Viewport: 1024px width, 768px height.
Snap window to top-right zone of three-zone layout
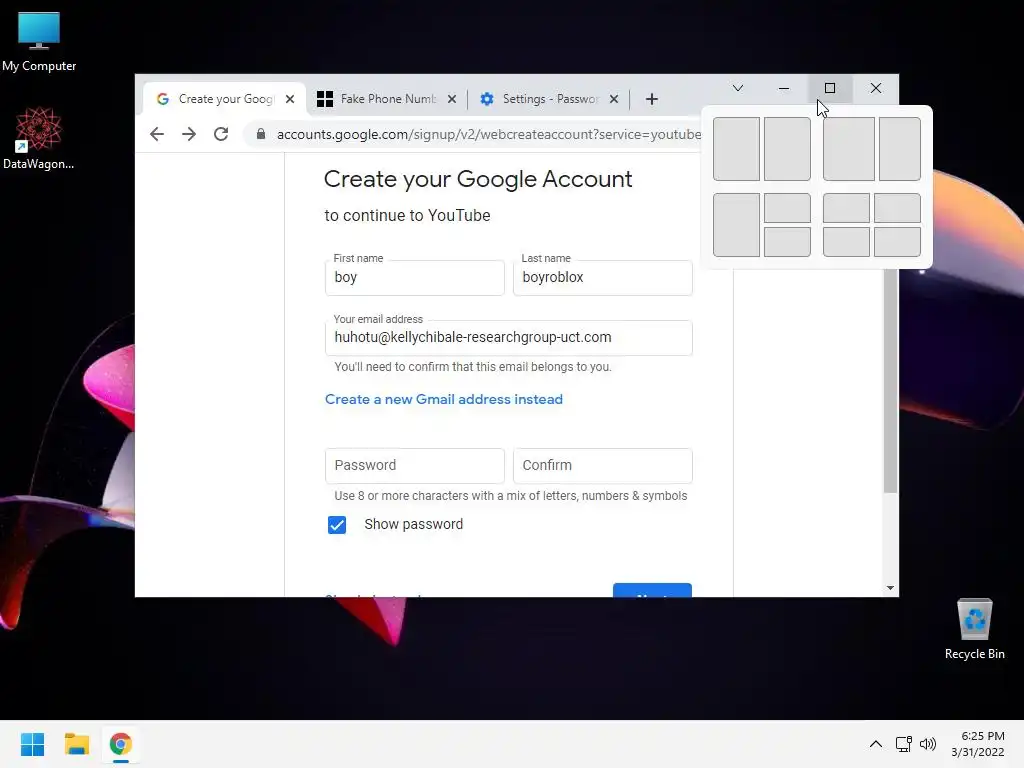pyautogui.click(x=787, y=208)
